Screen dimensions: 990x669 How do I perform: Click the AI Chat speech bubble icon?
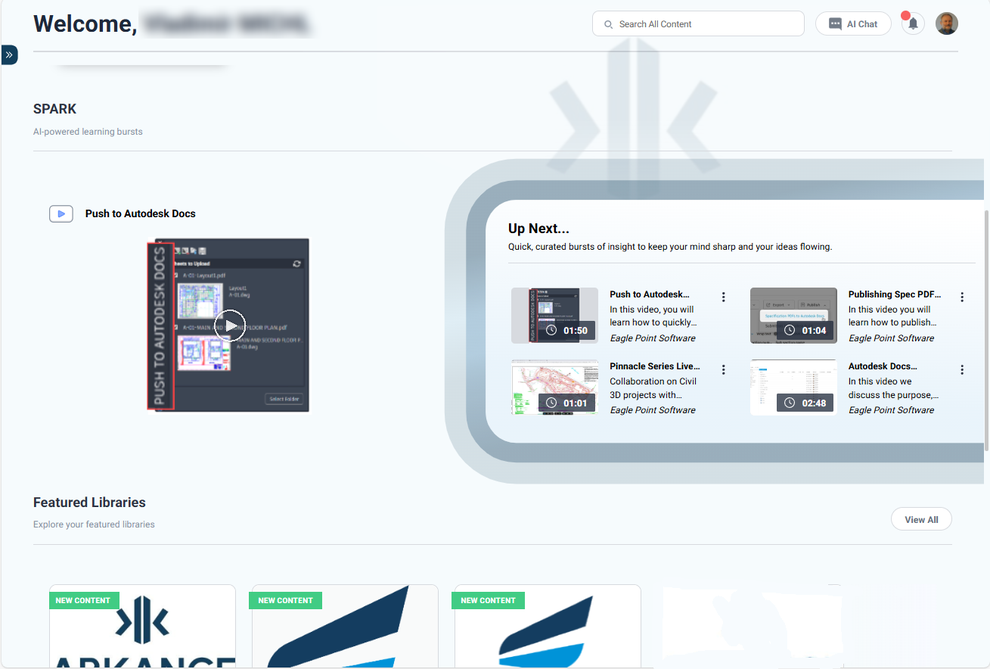tap(835, 24)
